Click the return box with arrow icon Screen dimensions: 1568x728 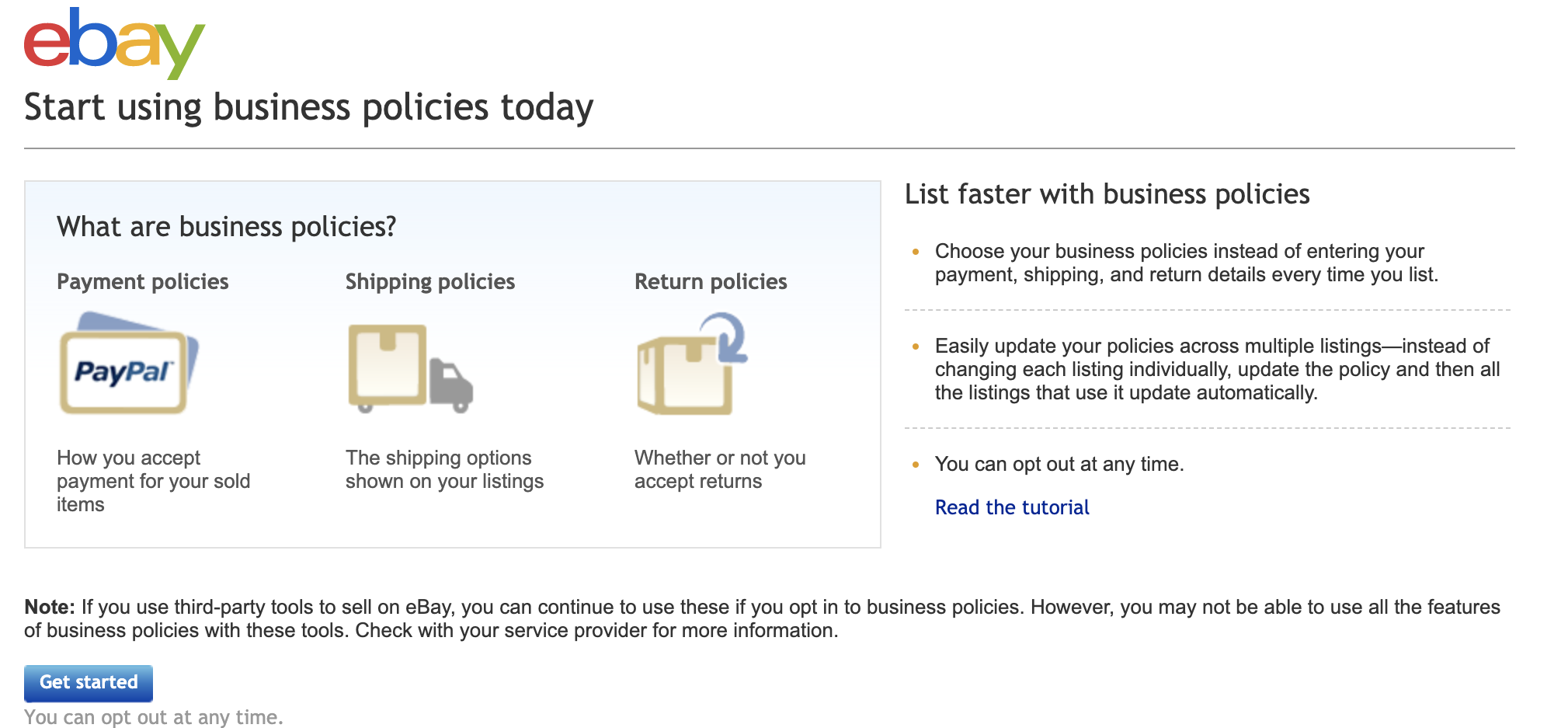[x=692, y=364]
